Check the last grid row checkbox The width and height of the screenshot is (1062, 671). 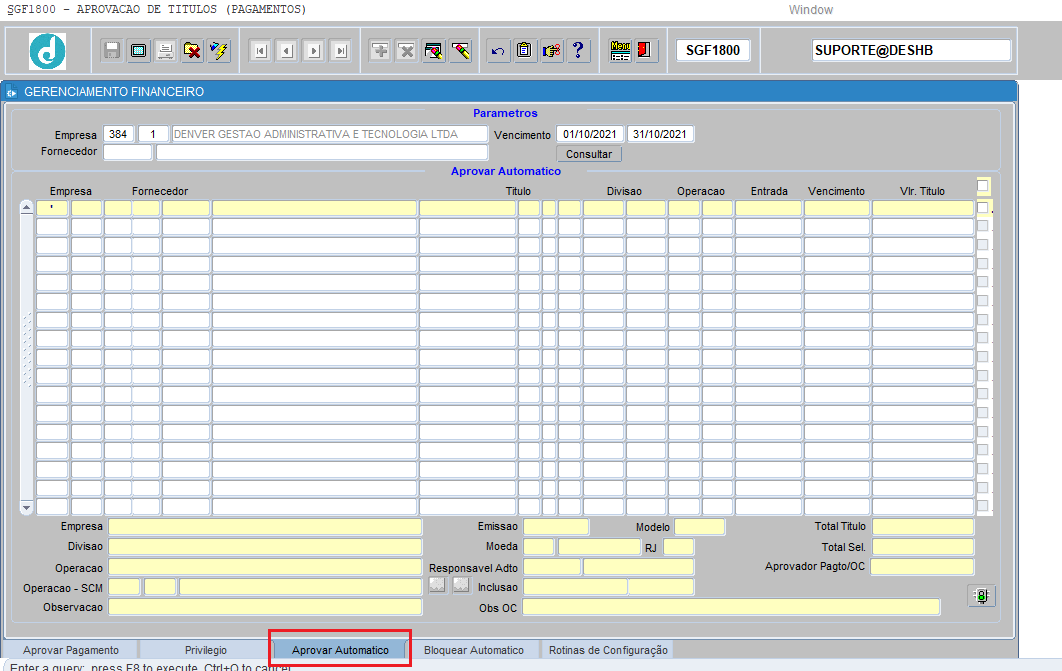(x=983, y=506)
